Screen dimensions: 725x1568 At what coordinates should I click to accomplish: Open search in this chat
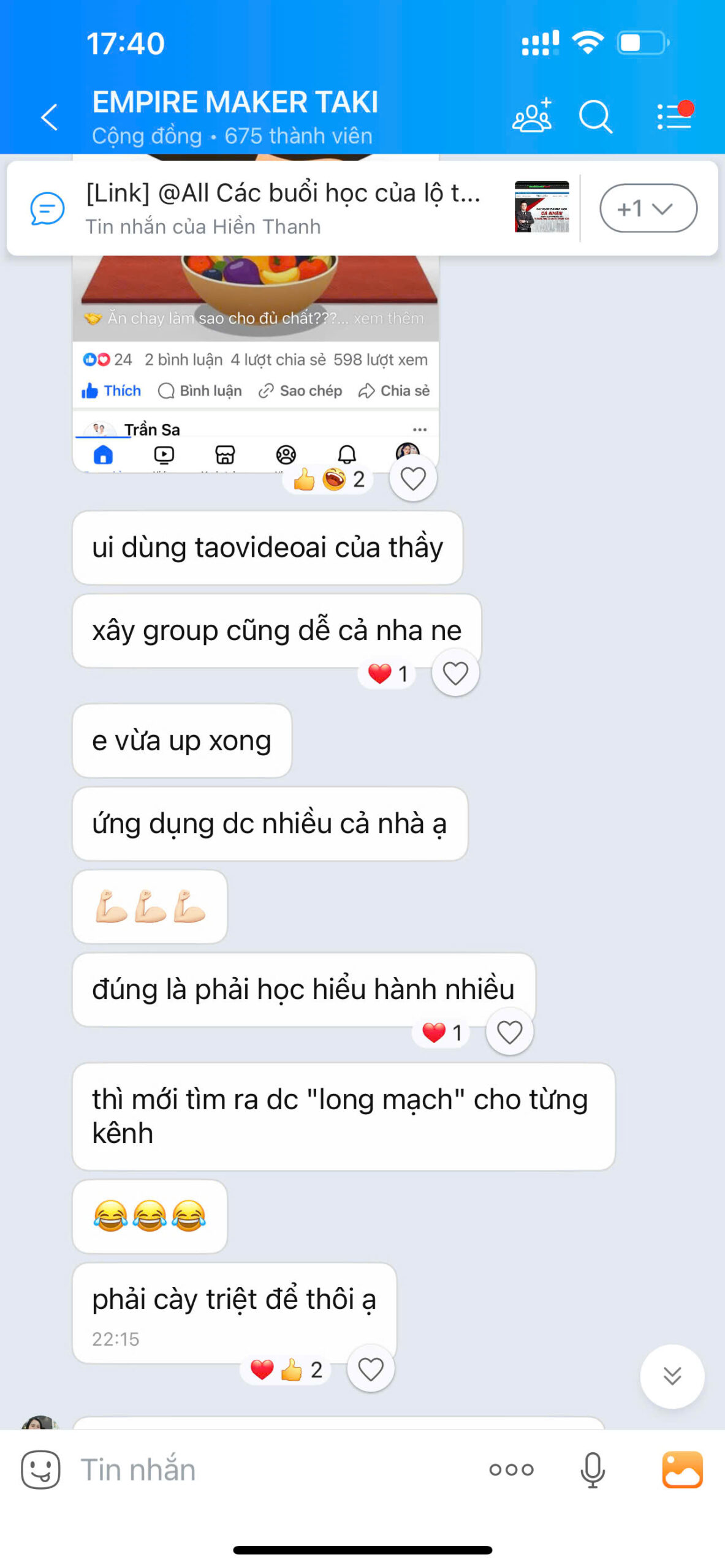595,116
